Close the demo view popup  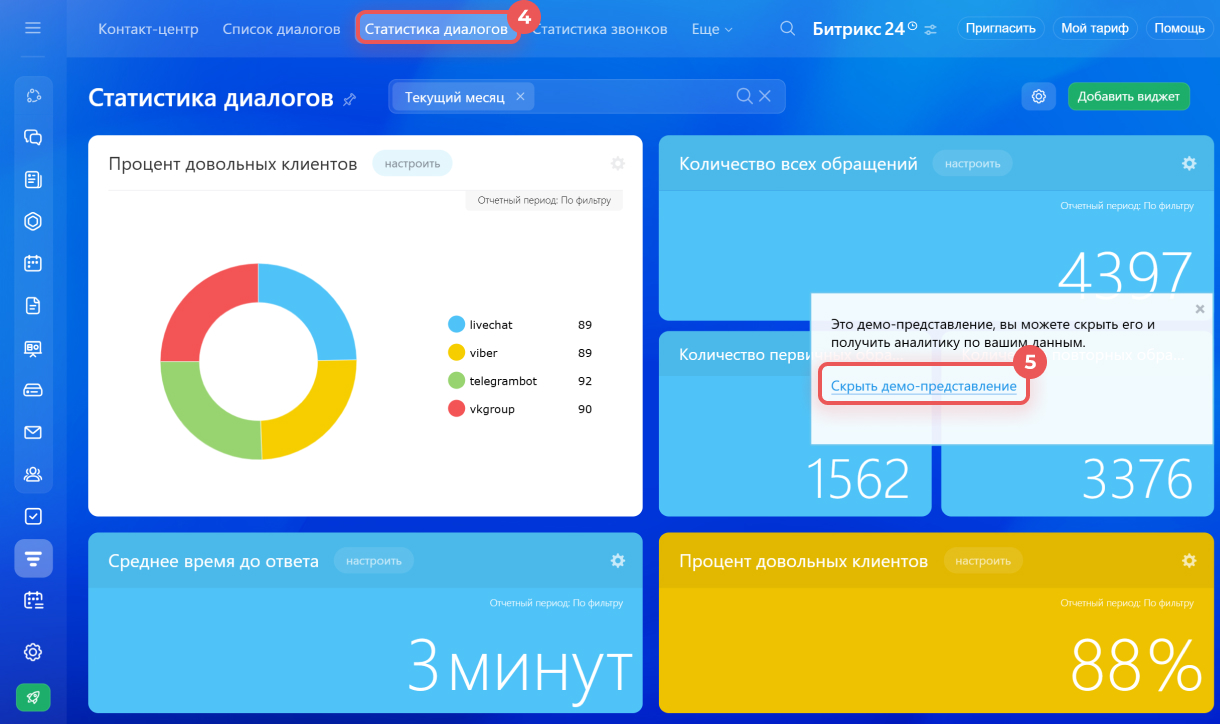coord(1200,309)
